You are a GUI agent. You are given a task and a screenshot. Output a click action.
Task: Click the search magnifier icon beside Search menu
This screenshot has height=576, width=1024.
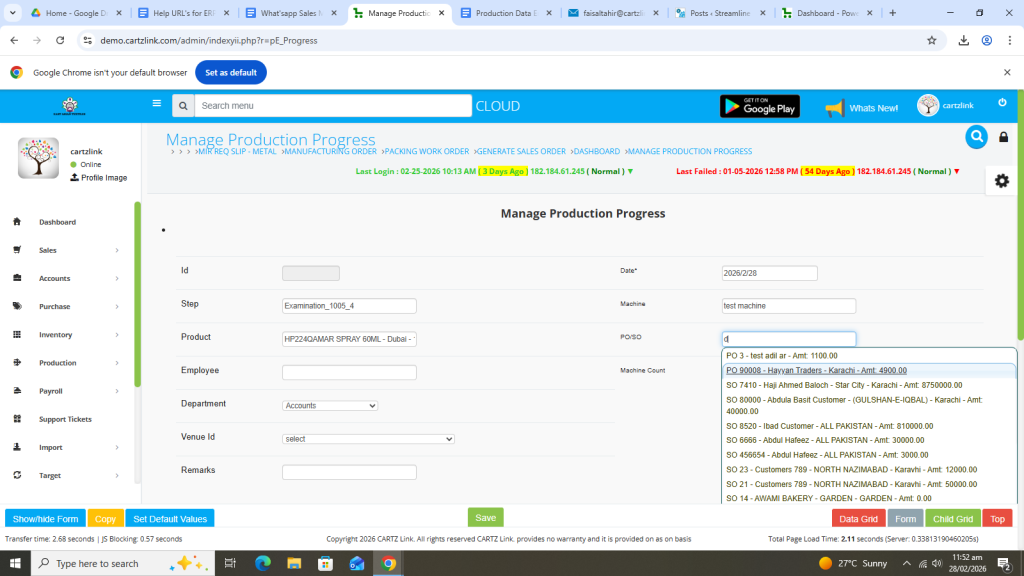[182, 106]
